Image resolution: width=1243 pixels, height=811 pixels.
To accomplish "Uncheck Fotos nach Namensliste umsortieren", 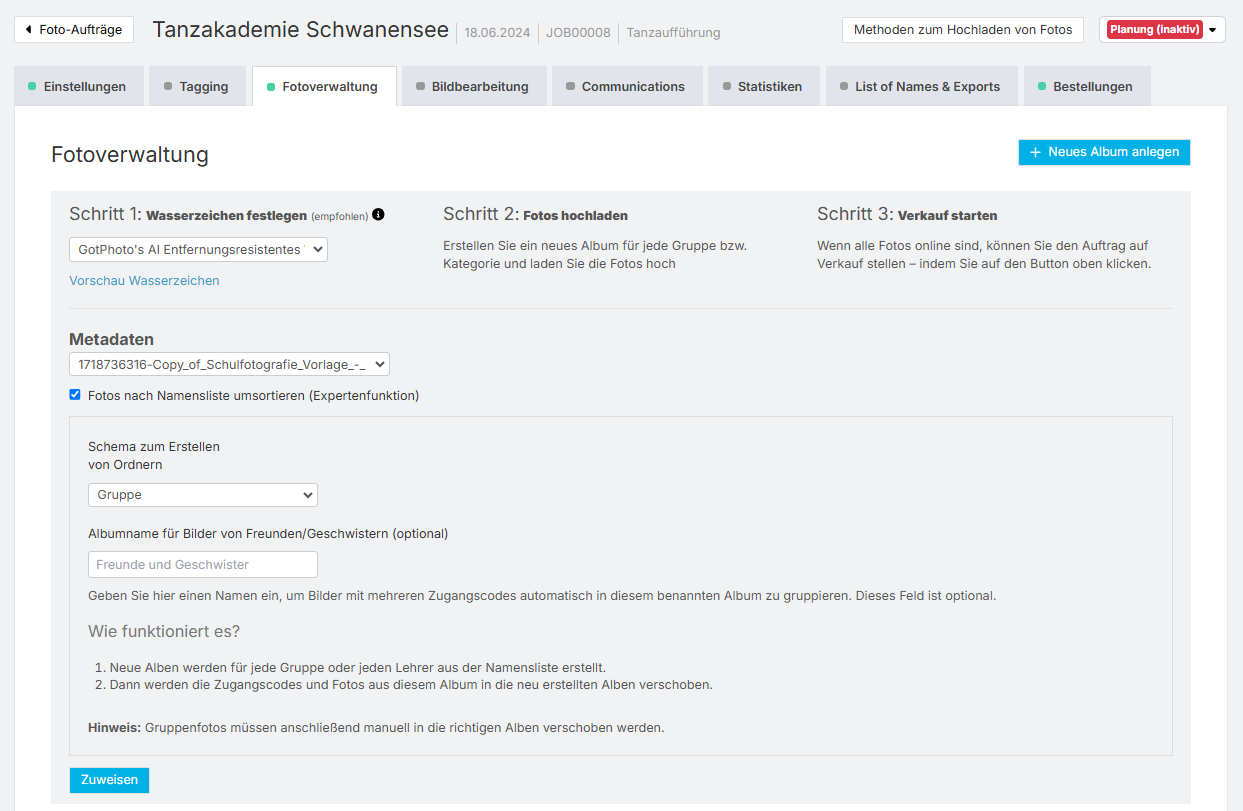I will [75, 395].
